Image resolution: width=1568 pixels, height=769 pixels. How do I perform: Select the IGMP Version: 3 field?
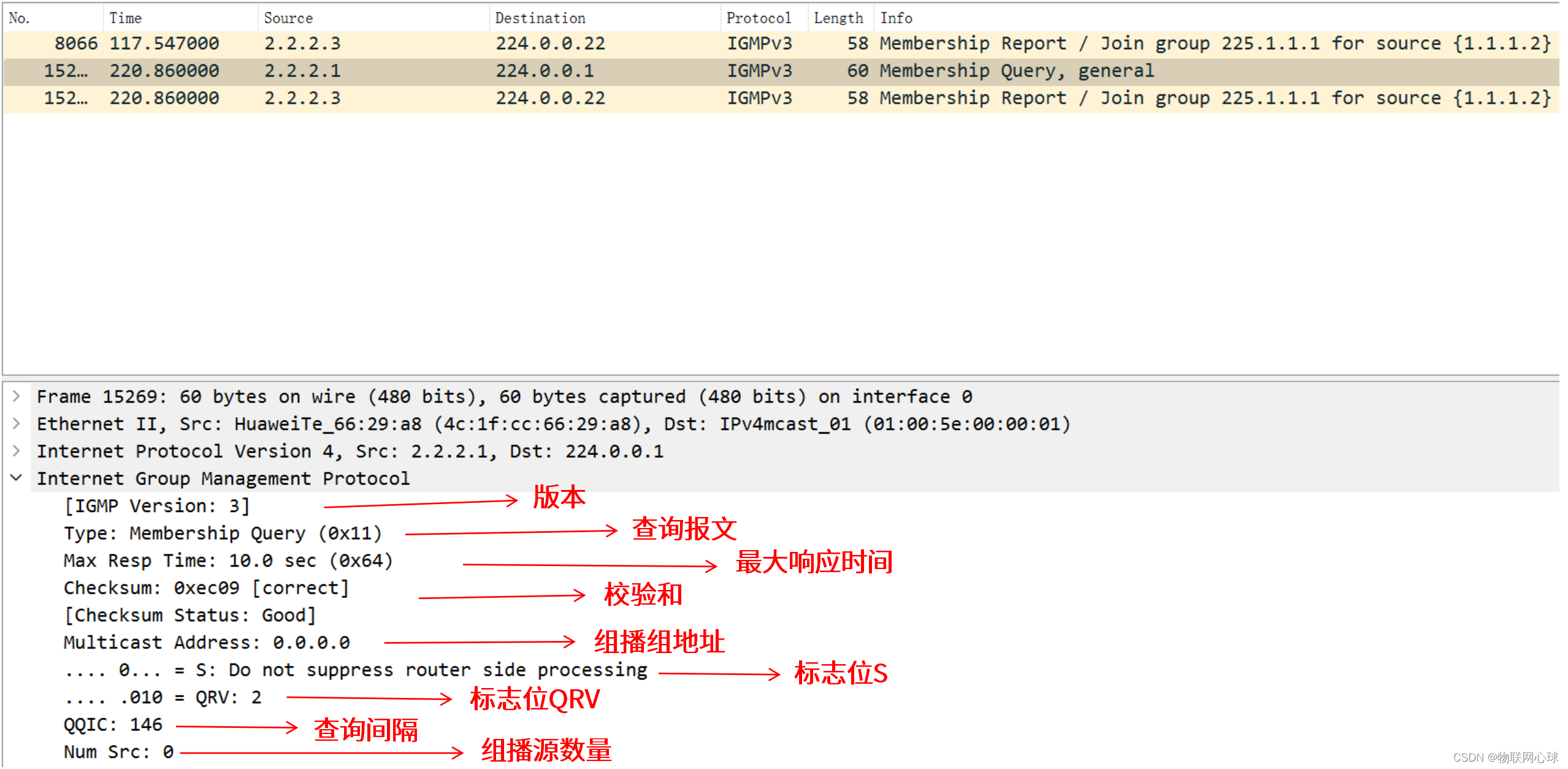click(x=156, y=505)
